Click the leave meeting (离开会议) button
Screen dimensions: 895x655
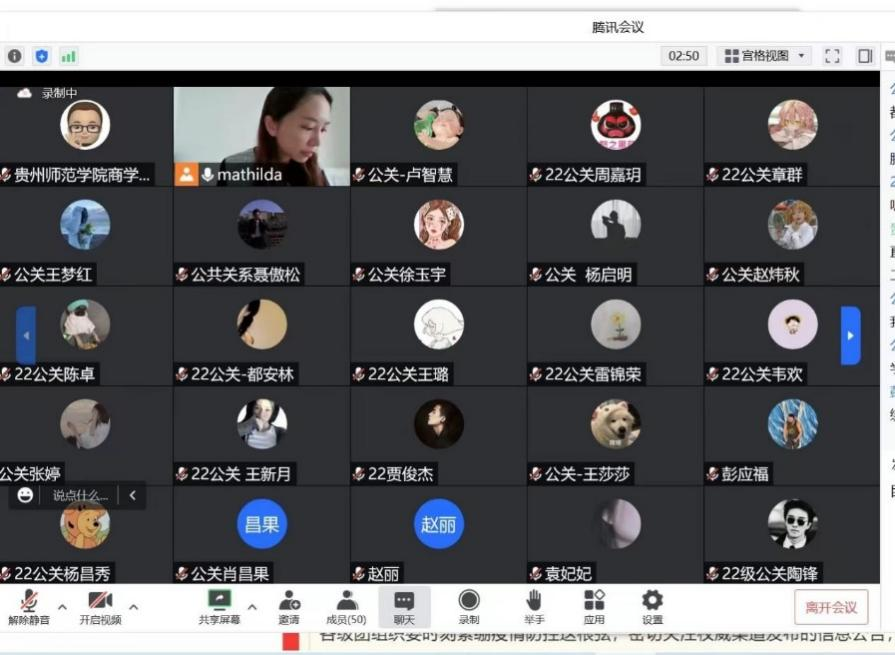click(x=831, y=607)
